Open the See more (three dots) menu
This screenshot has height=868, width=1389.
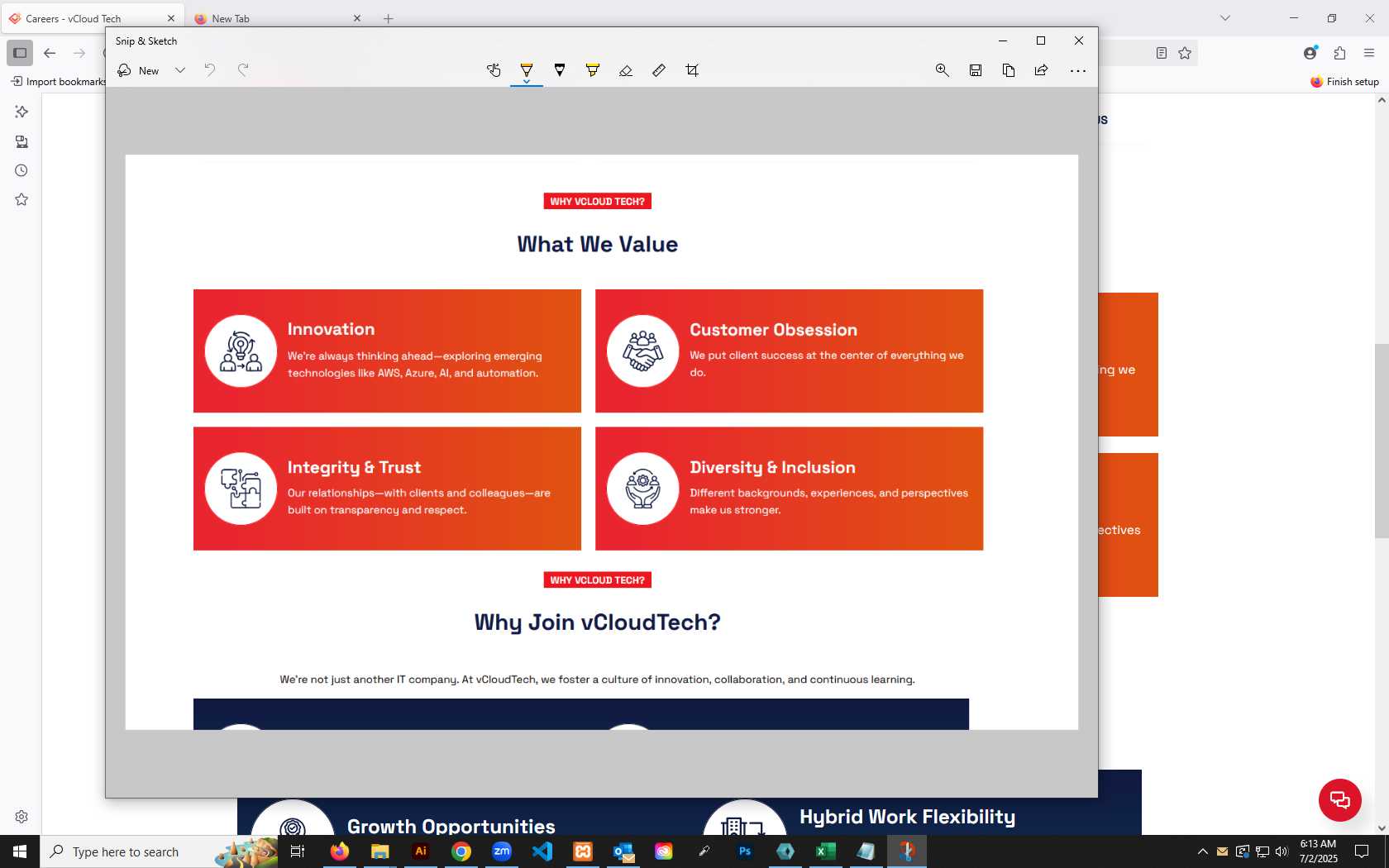tap(1078, 70)
